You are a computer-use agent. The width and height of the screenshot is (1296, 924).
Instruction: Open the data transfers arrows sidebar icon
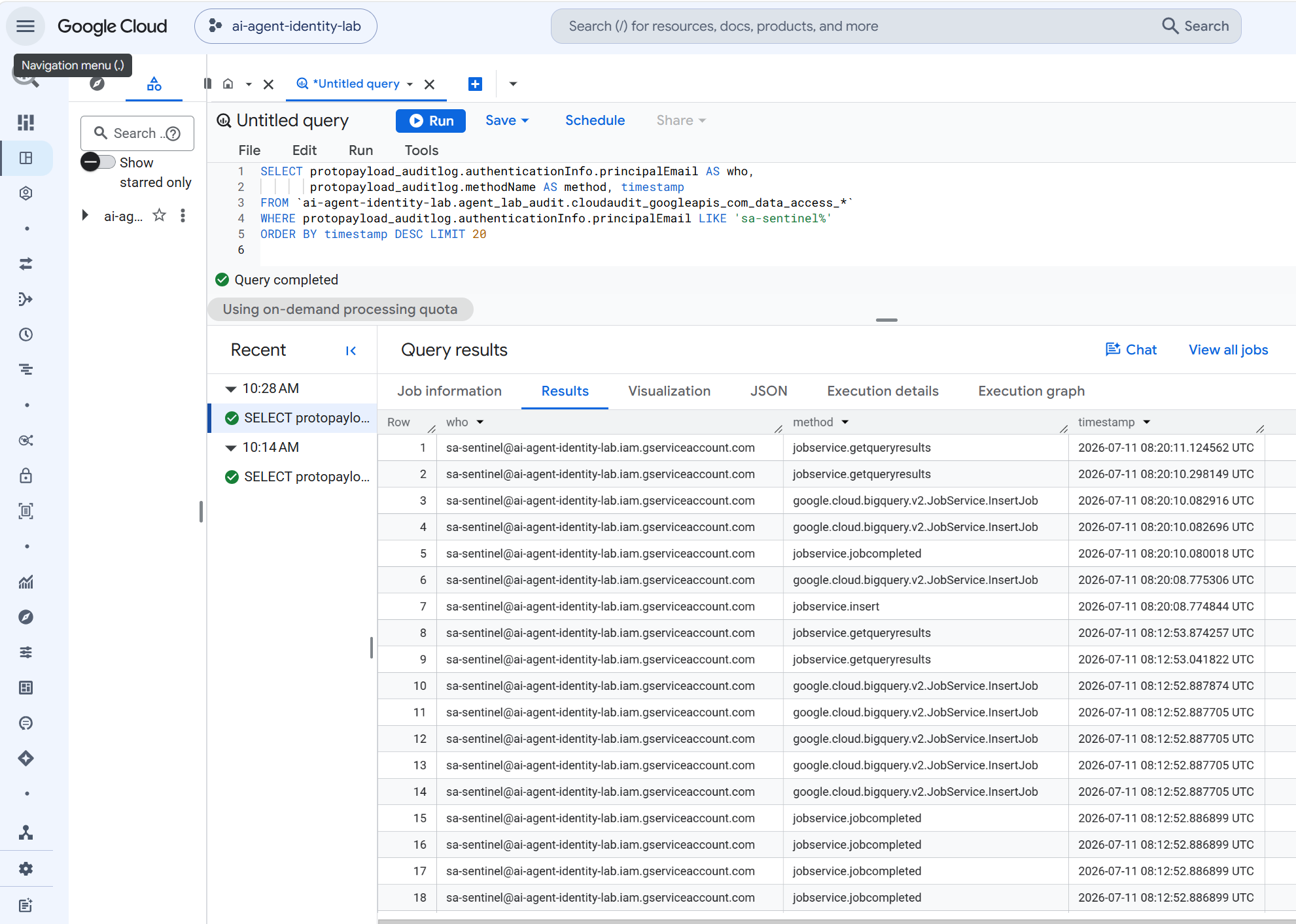pyautogui.click(x=26, y=264)
